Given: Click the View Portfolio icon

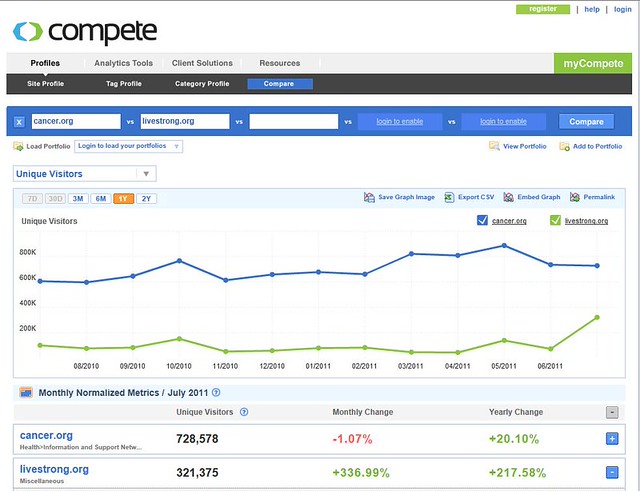Looking at the screenshot, I should tap(494, 146).
